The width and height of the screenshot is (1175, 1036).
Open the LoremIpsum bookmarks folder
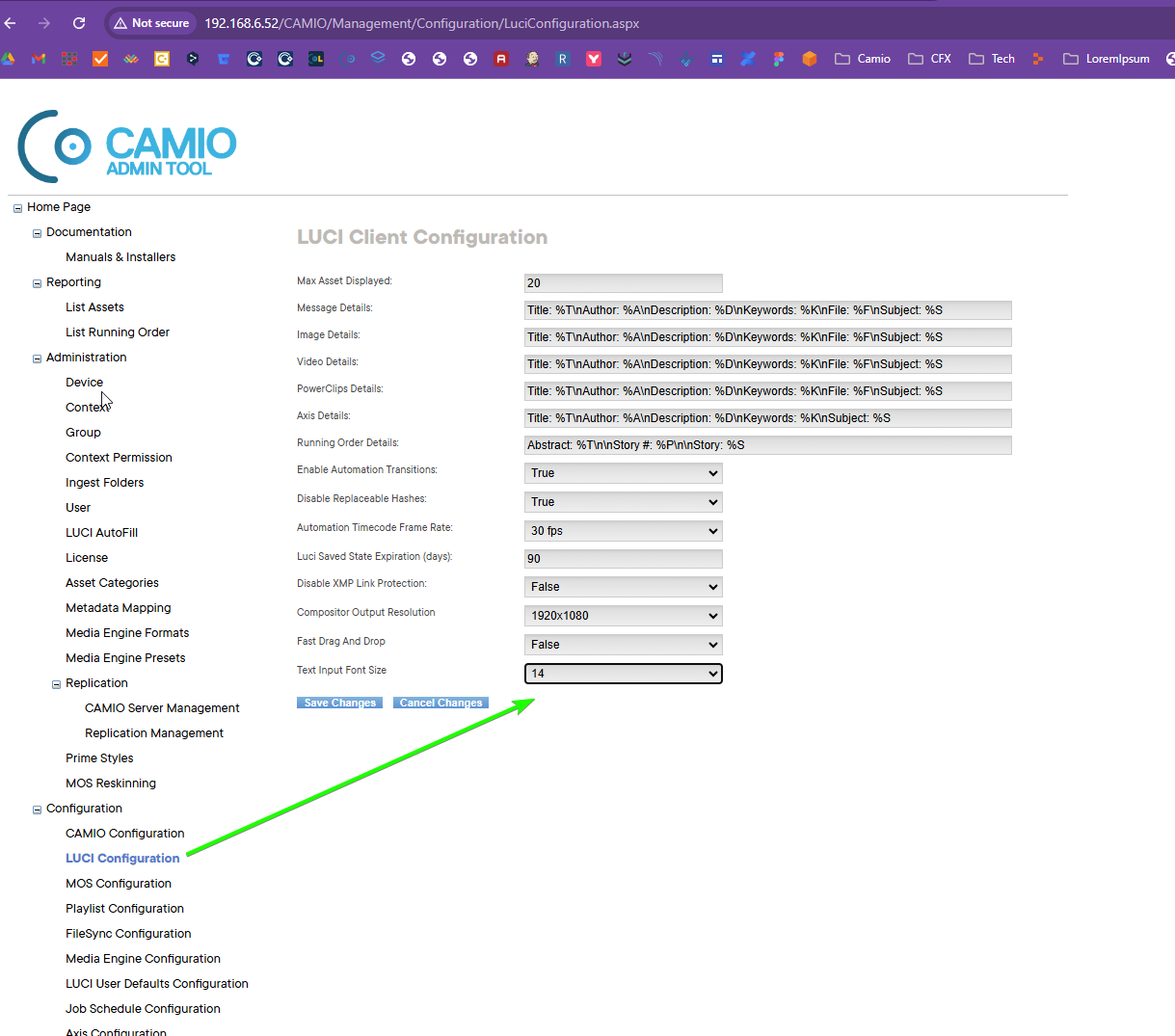1107,59
